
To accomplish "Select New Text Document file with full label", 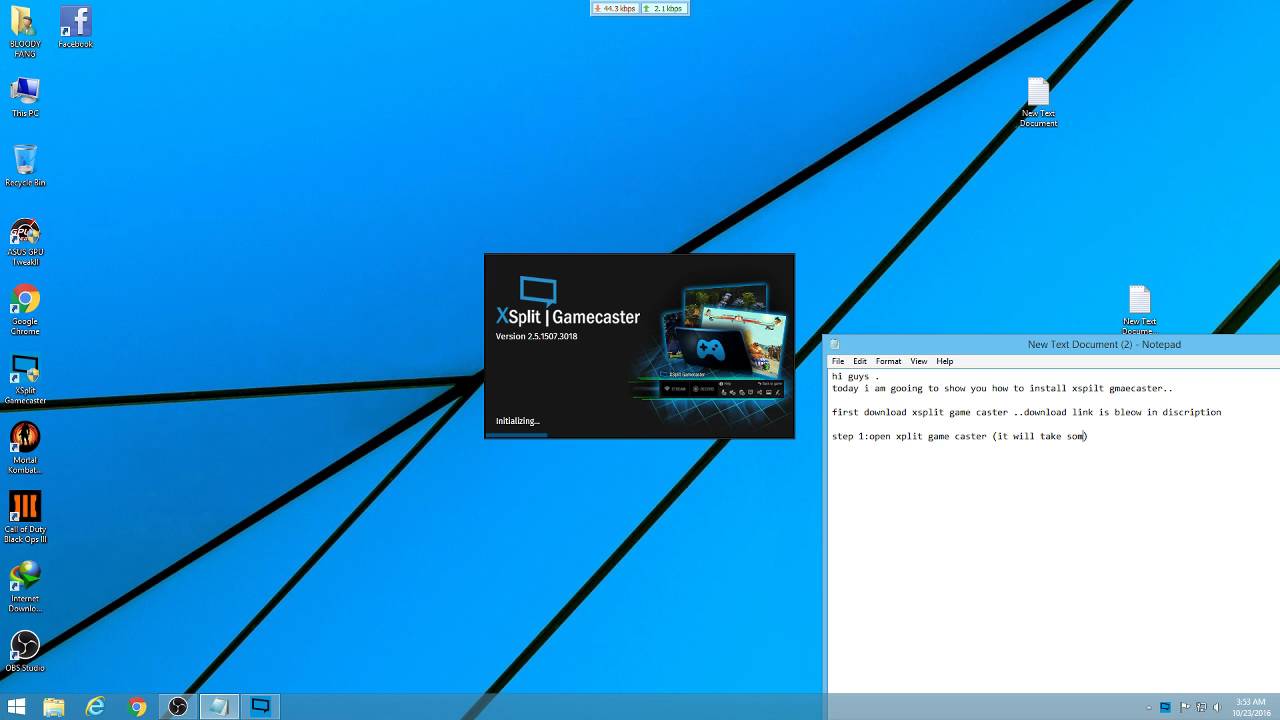I will (1038, 102).
